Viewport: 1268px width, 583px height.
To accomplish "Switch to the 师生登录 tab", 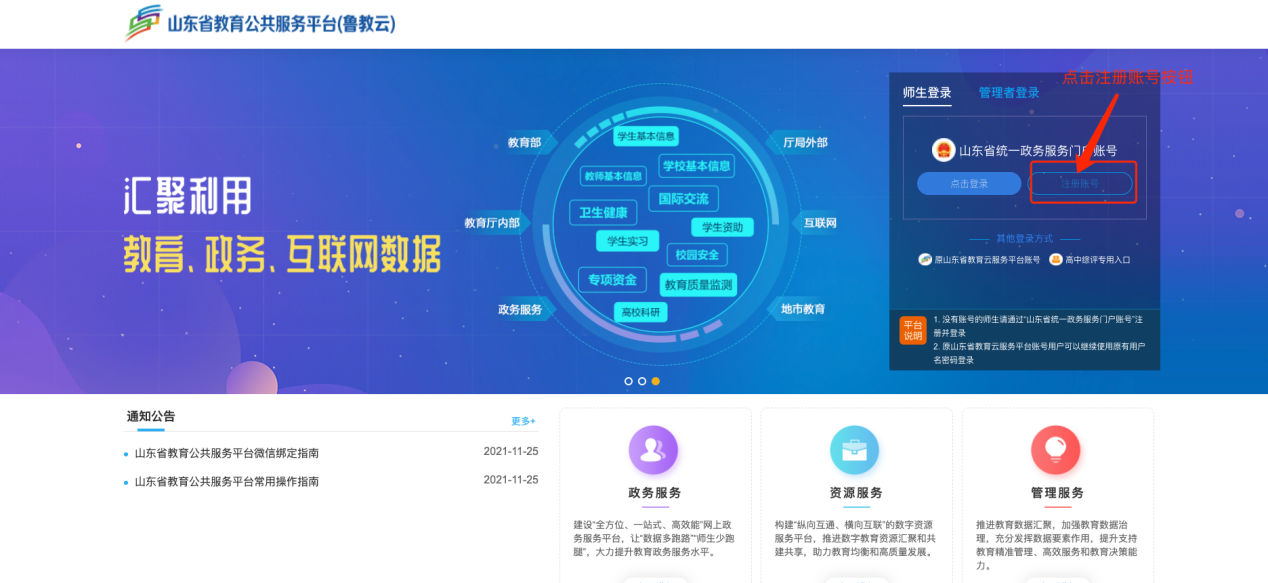I will coord(927,93).
